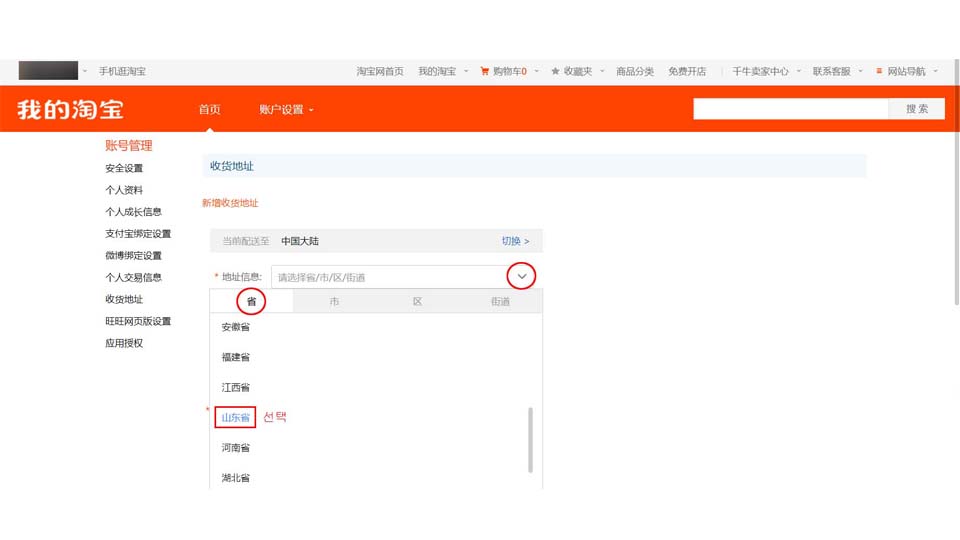Expand the 千牛卖家中心 dropdown
The image size is (960, 540).
click(x=798, y=71)
